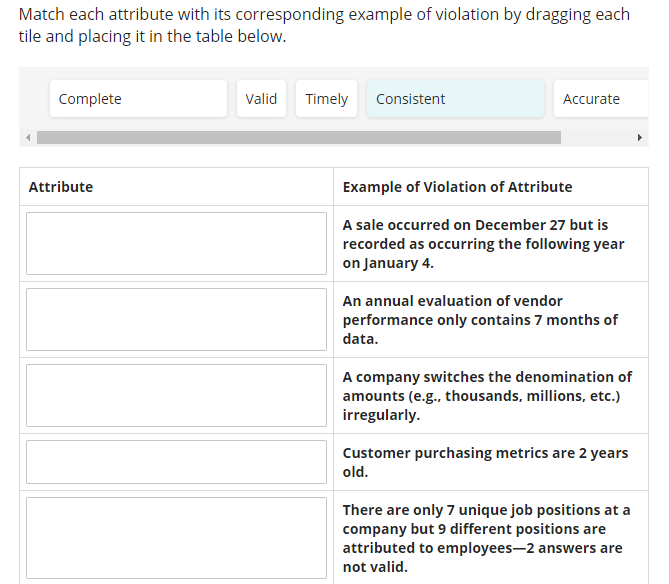Pick the Consistent tile
The height and width of the screenshot is (584, 669).
pos(455,99)
